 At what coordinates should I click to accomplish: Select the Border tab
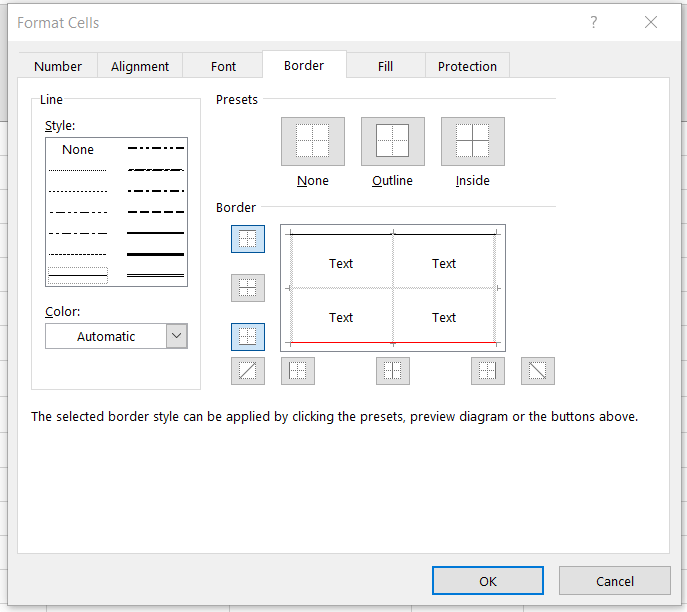pyautogui.click(x=304, y=65)
